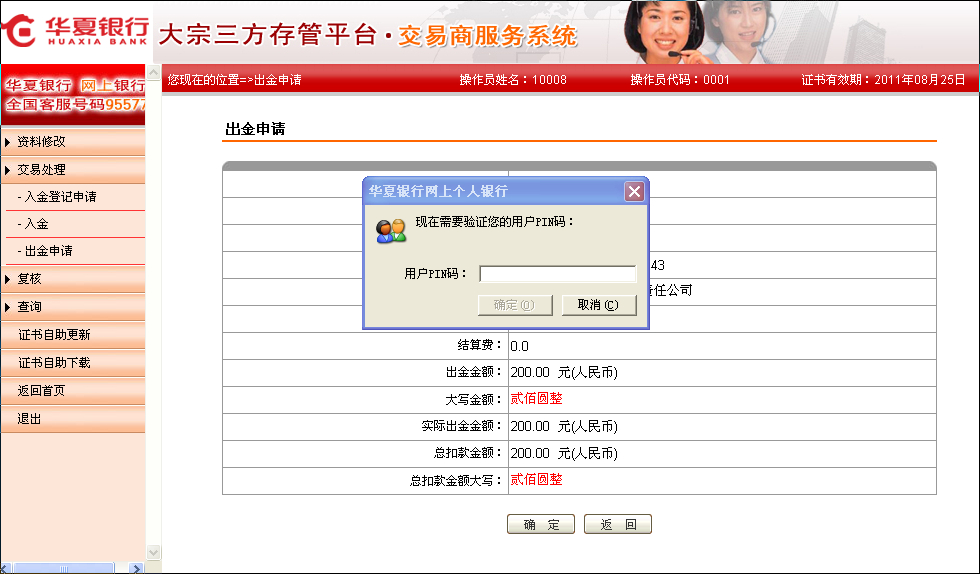Viewport: 980px width, 574px height.
Task: Click 取消(C) to cancel PIN verification
Action: tap(599, 305)
